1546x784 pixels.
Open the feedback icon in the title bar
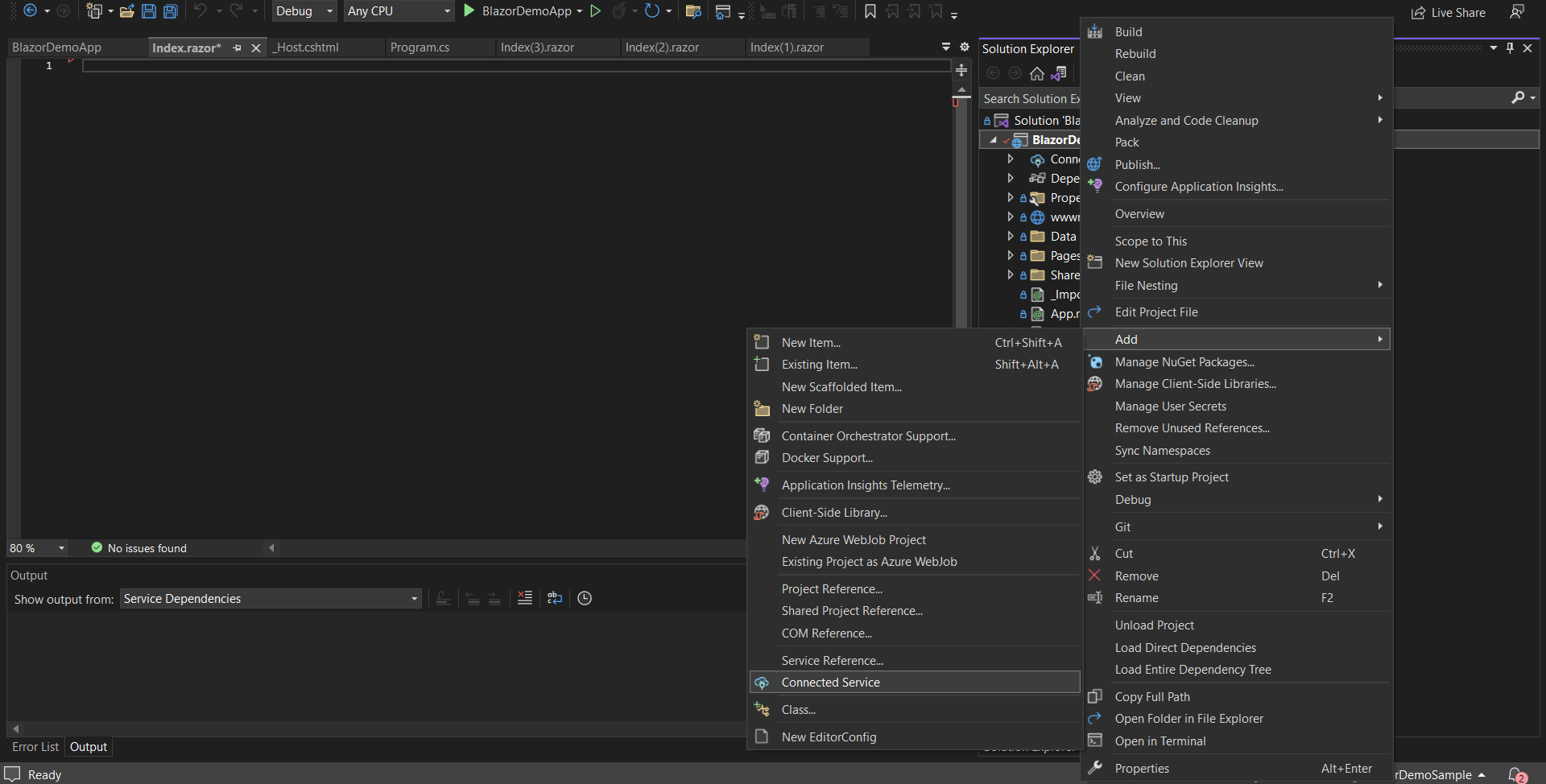click(1518, 11)
